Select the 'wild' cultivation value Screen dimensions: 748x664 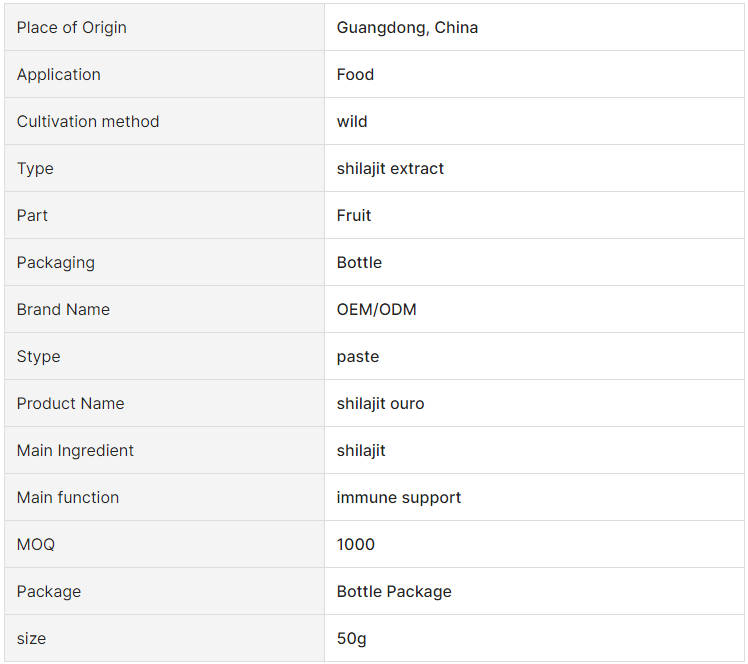click(352, 121)
